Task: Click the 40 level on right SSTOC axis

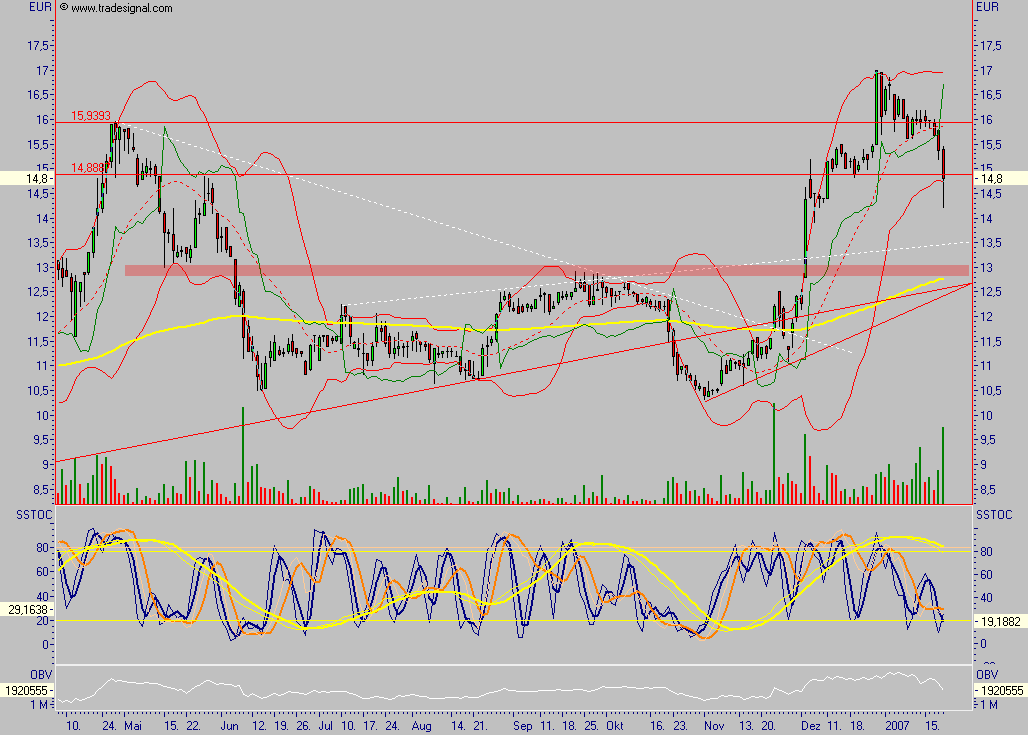Action: (987, 597)
